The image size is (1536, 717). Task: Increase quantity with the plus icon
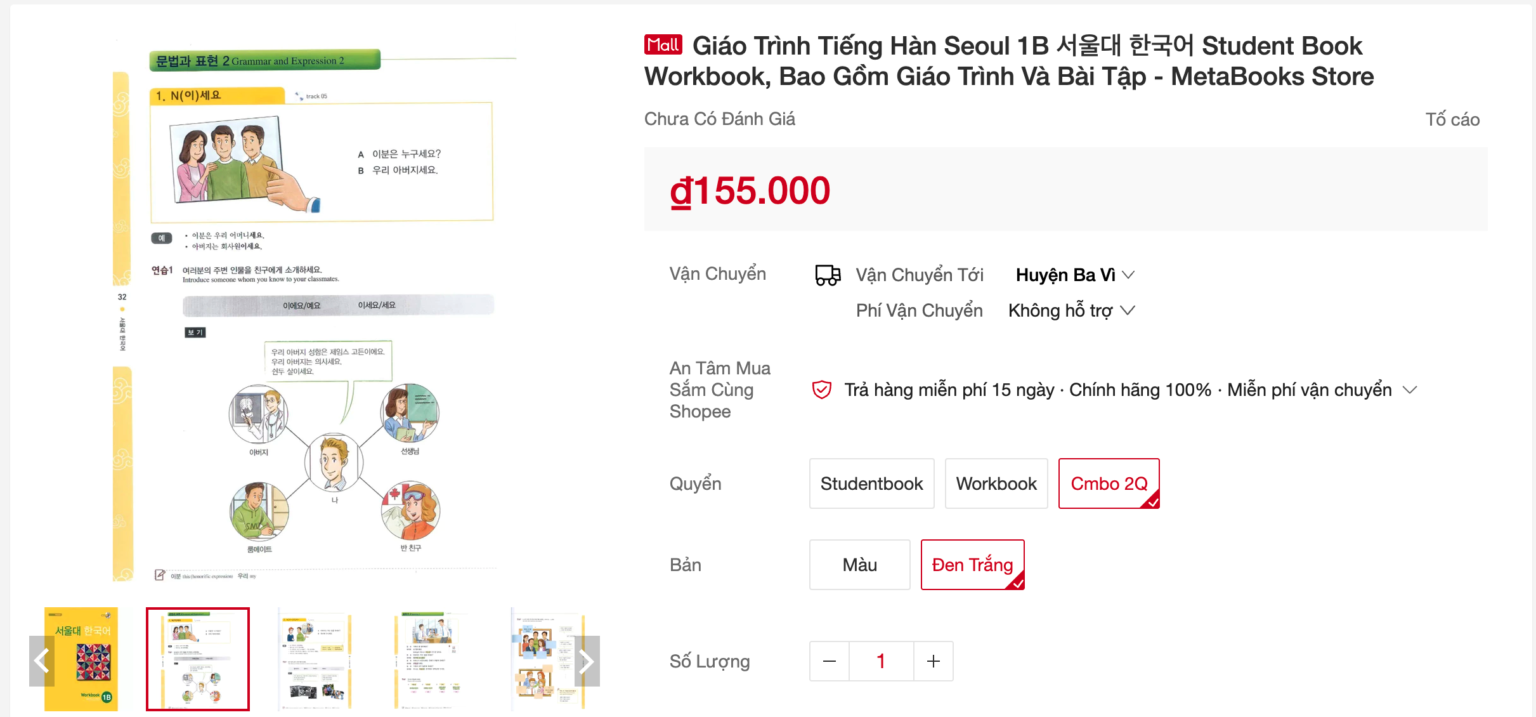tap(932, 661)
